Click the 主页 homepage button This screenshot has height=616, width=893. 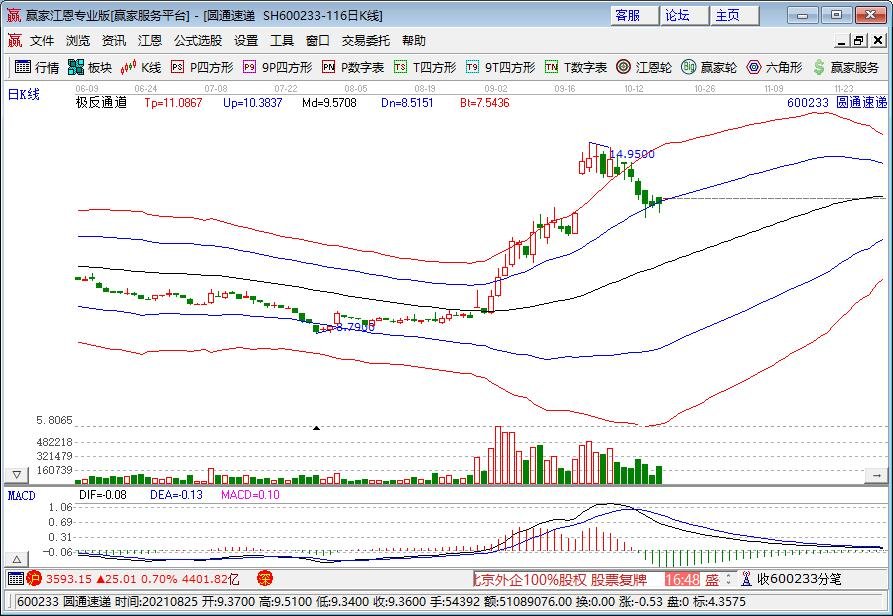(x=735, y=15)
